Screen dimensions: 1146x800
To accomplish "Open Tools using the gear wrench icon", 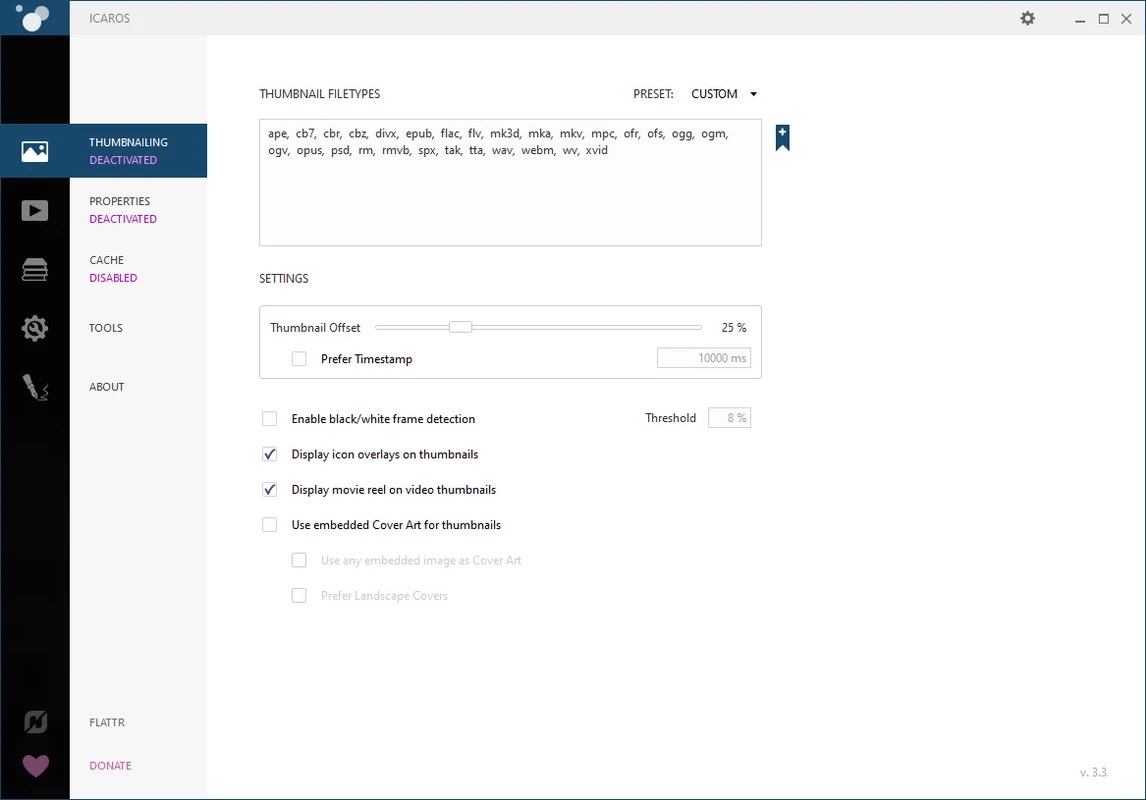I will coord(35,328).
